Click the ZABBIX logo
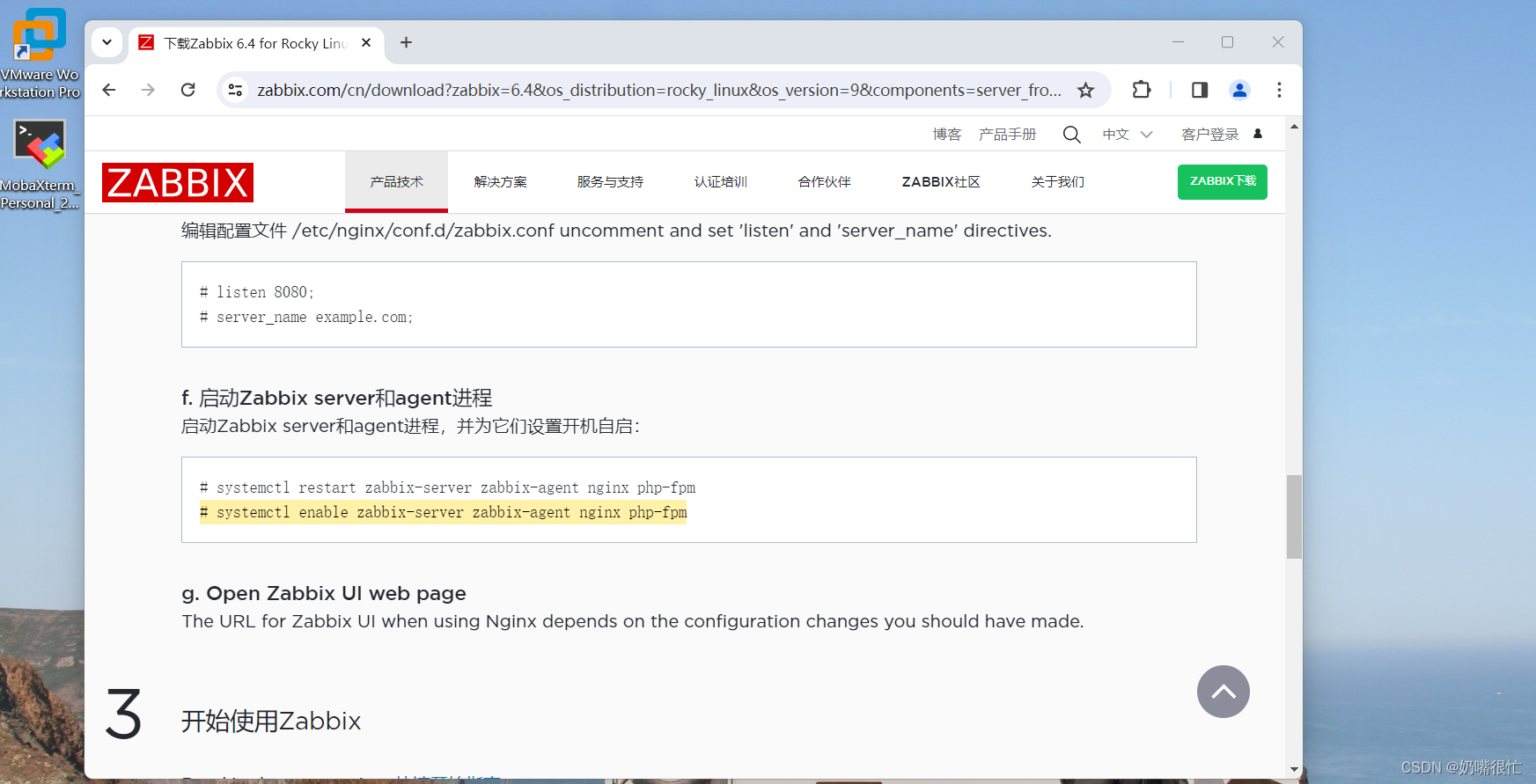 pos(178,182)
